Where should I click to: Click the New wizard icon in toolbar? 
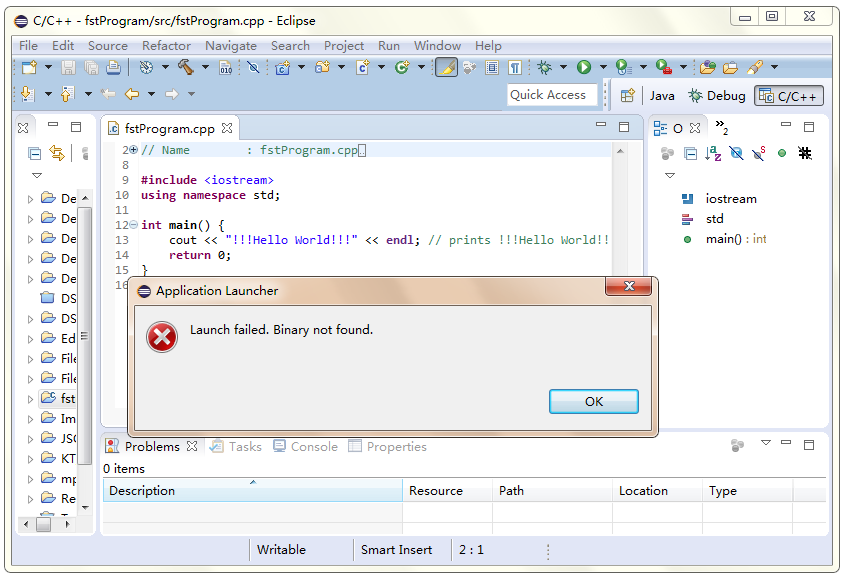pyautogui.click(x=29, y=67)
